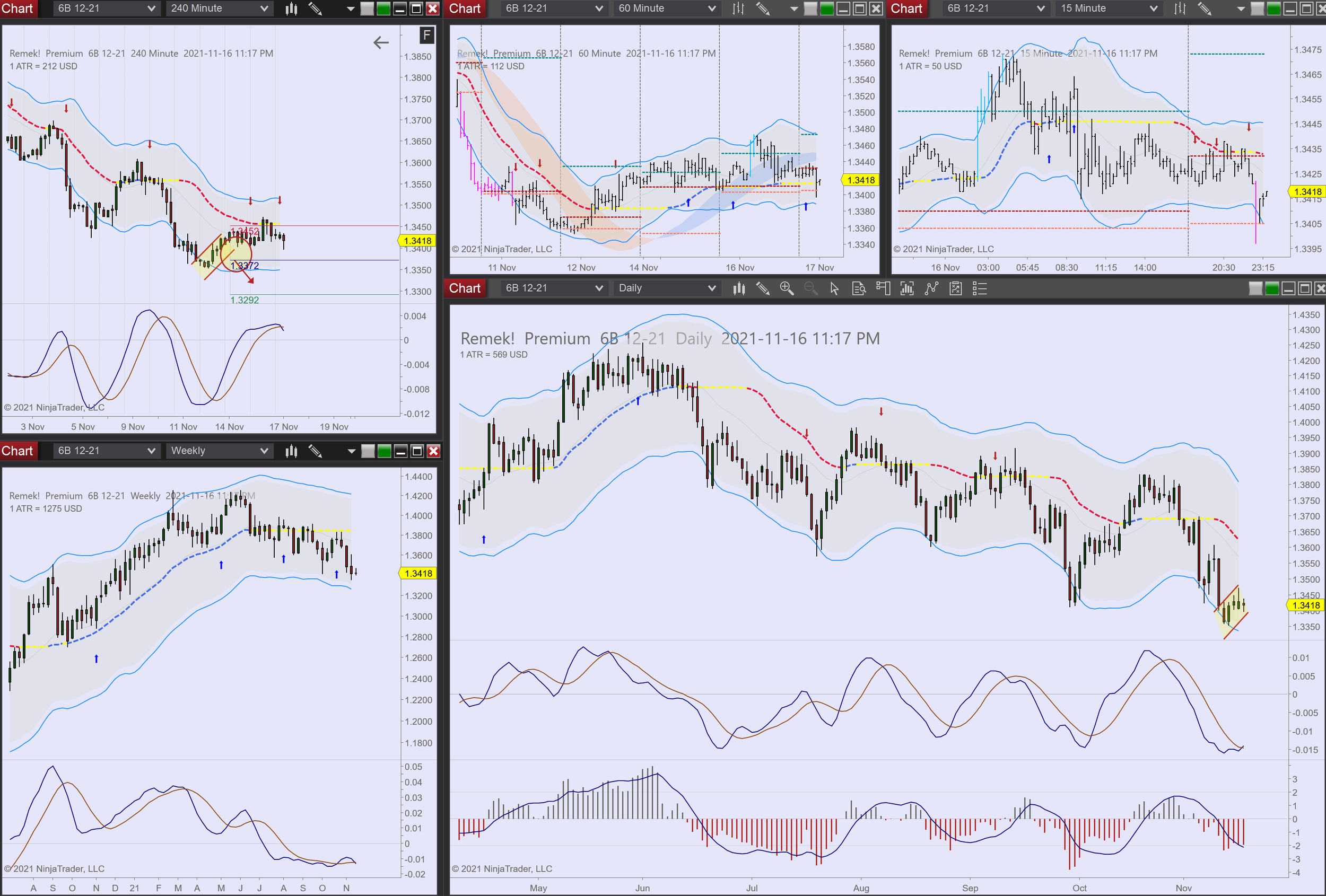Open the drawing tools pencil icon on Daily chart
Viewport: 1326px width, 896px height.
tap(763, 288)
